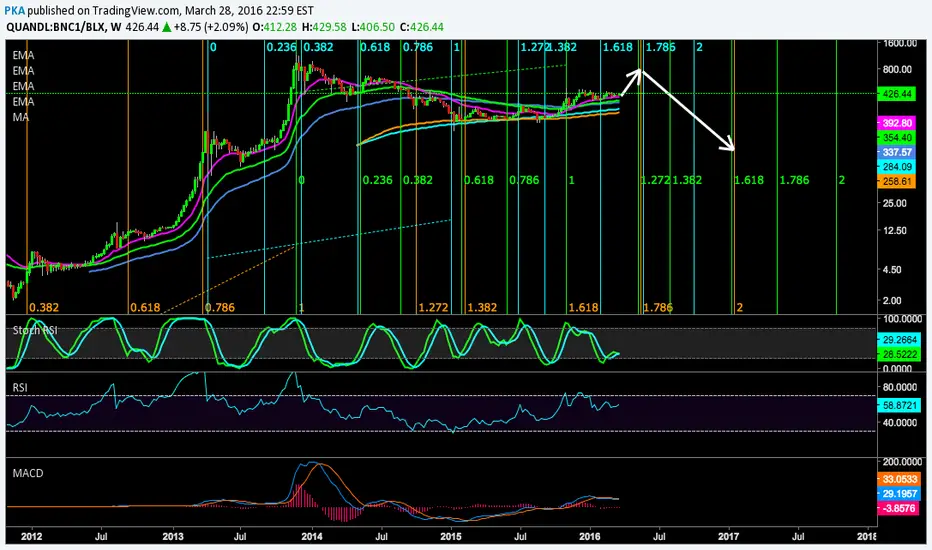Click the green 426.44 price tag on axis
The height and width of the screenshot is (550, 932).
coord(896,94)
